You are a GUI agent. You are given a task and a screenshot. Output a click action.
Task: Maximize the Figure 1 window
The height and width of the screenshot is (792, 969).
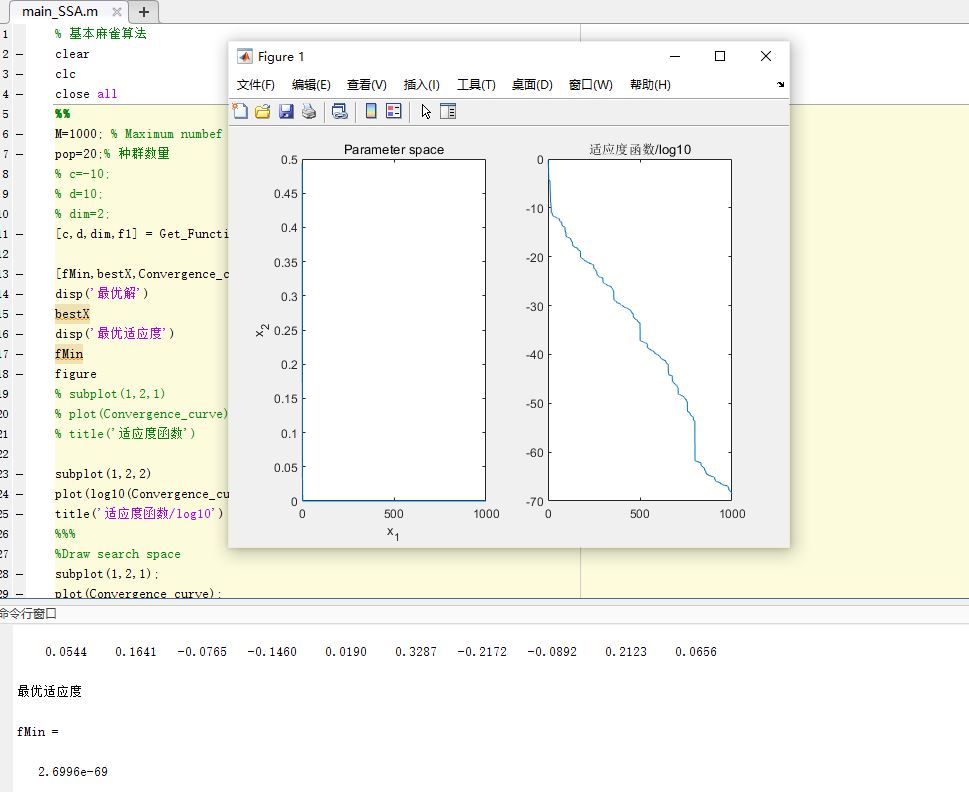(720, 57)
